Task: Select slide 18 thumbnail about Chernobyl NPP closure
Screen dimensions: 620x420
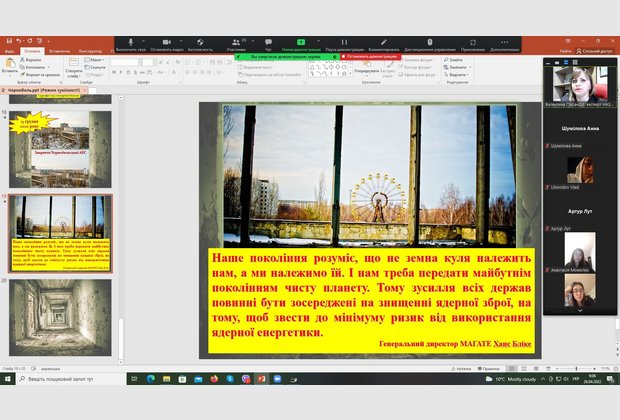Action: (x=60, y=149)
